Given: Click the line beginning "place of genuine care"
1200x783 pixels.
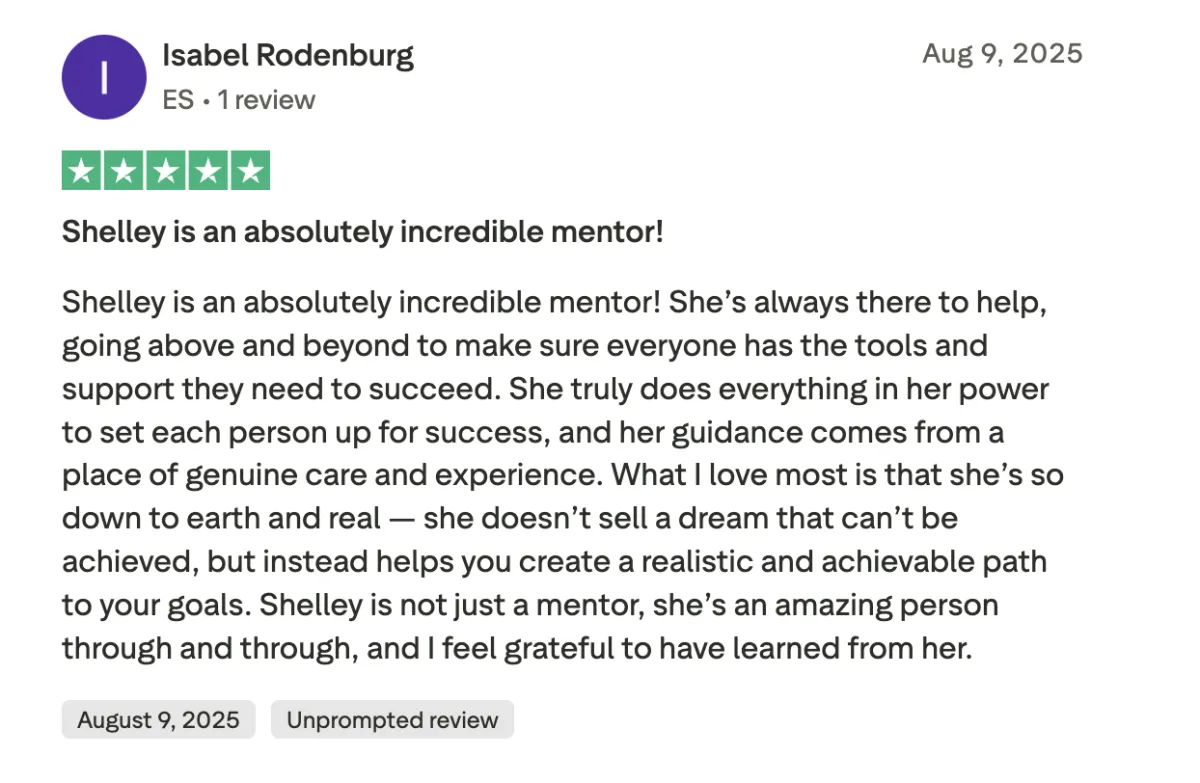Looking at the screenshot, I should [563, 475].
